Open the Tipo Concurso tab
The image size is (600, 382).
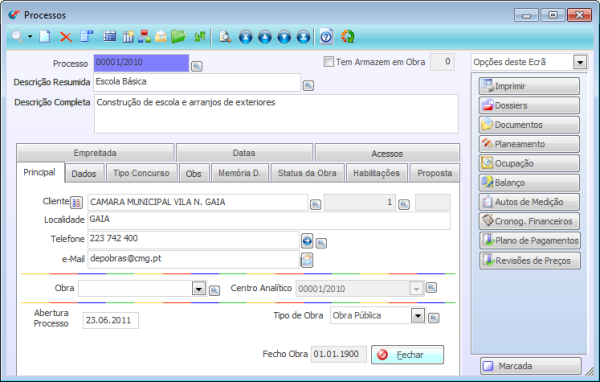tap(141, 173)
